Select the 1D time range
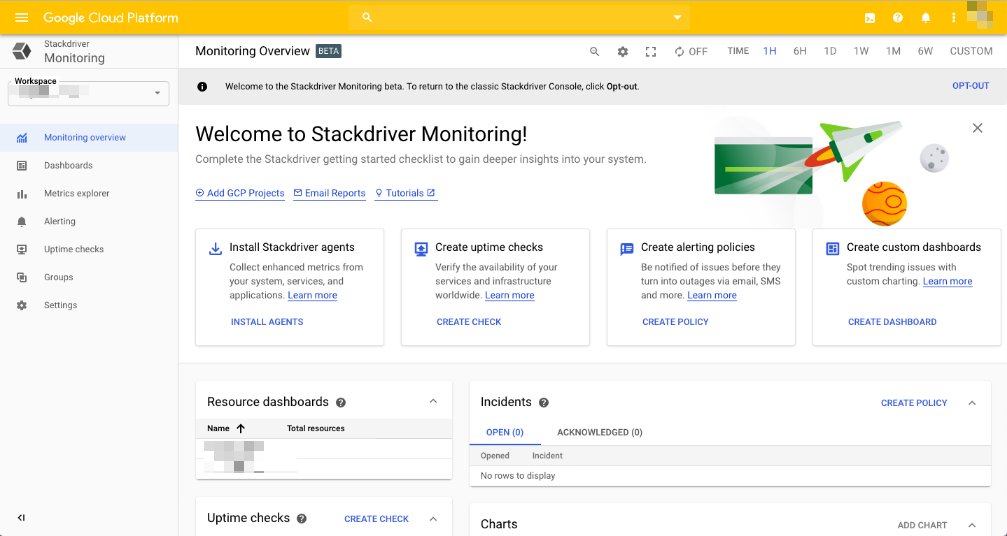The height and width of the screenshot is (536, 1007). point(830,51)
